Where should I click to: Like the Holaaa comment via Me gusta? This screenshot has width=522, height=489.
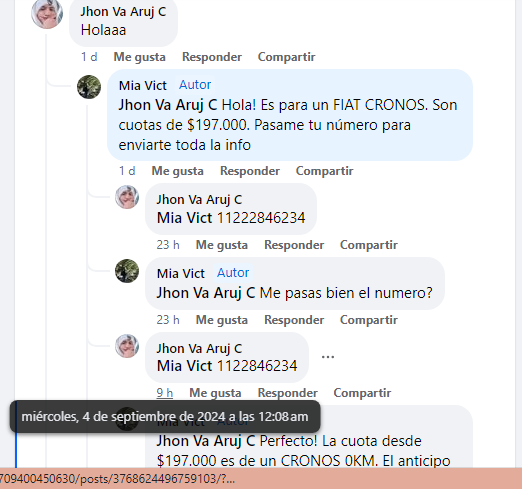pyautogui.click(x=140, y=57)
